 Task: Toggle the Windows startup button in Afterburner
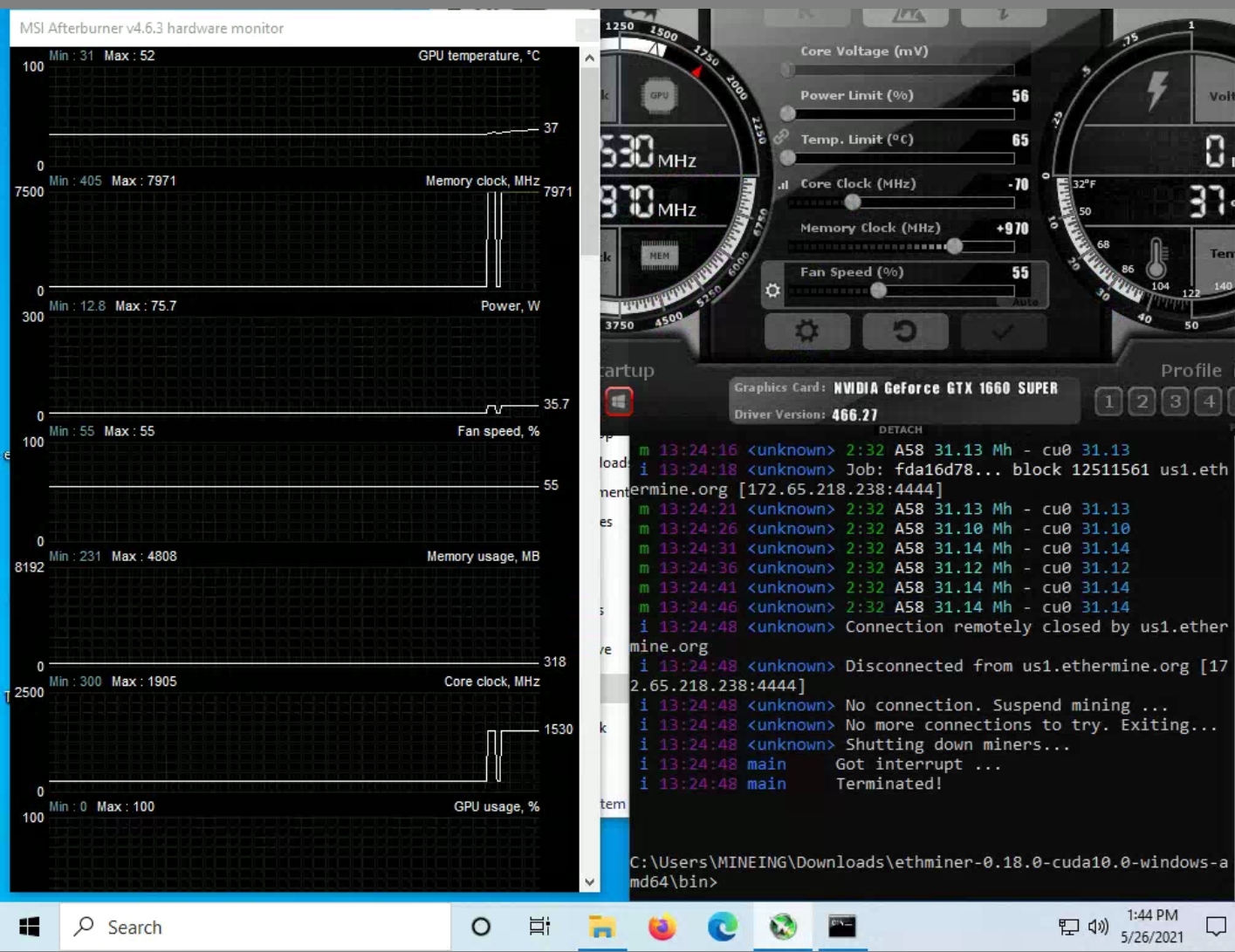coord(619,401)
